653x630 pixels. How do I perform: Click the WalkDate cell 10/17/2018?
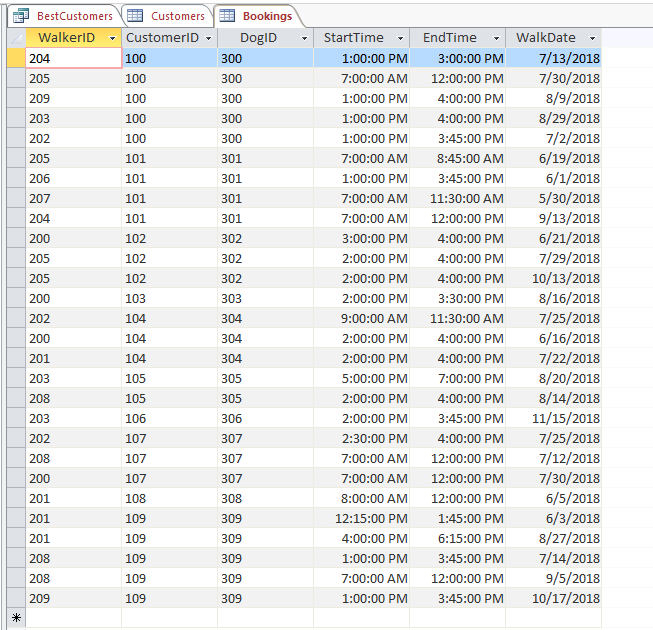(553, 598)
